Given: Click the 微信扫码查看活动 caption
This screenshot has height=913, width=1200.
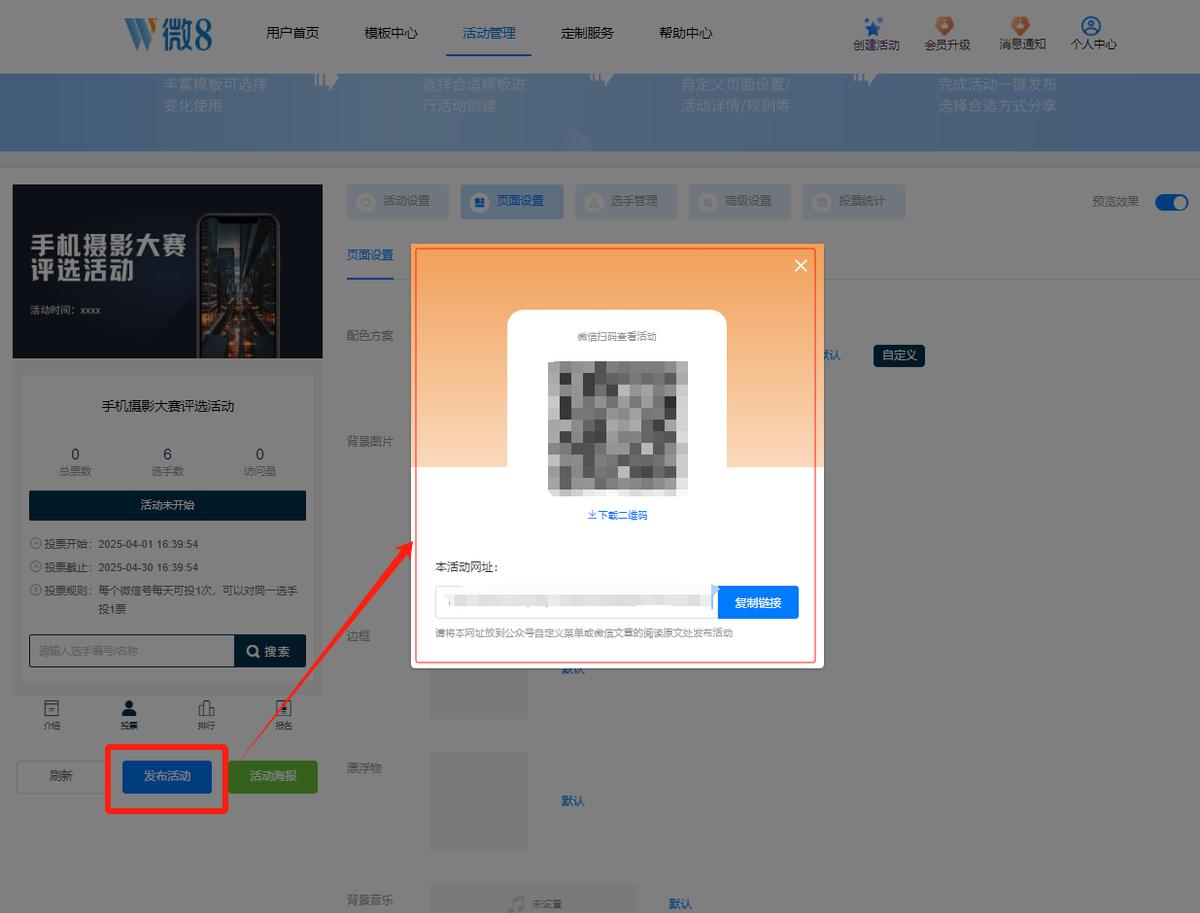Looking at the screenshot, I should click(617, 337).
